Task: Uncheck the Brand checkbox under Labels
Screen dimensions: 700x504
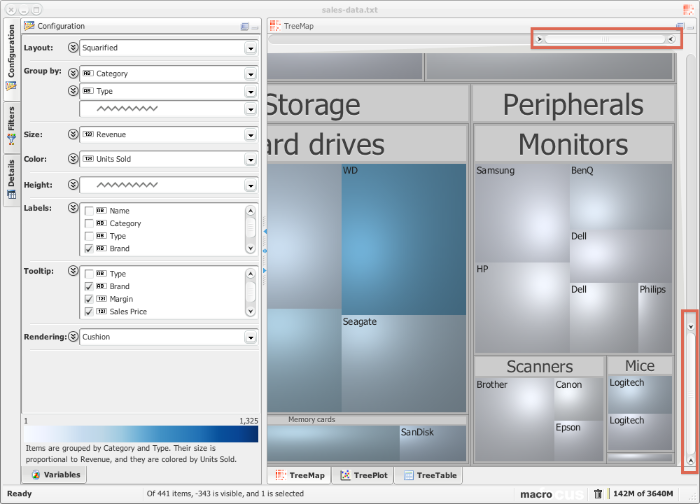Action: coord(90,248)
